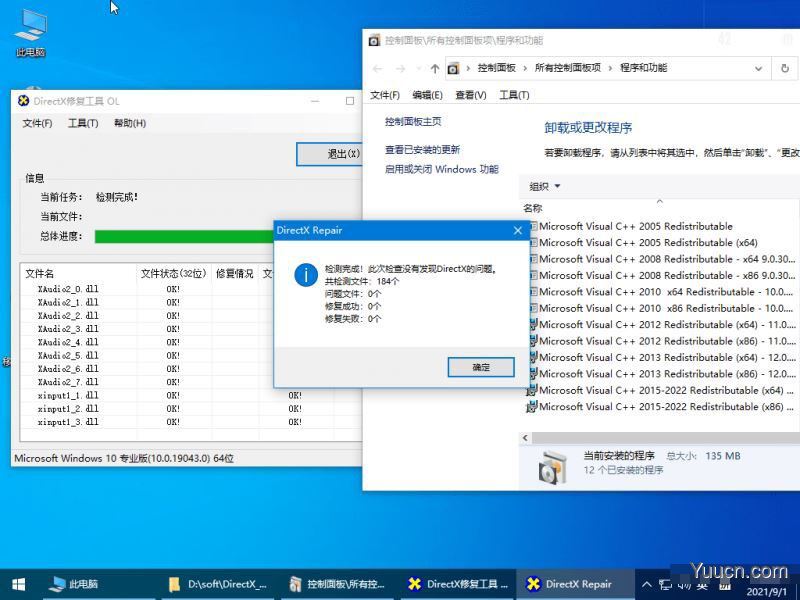The height and width of the screenshot is (600, 800).
Task: Click the control panel window title icon
Action: (x=374, y=40)
